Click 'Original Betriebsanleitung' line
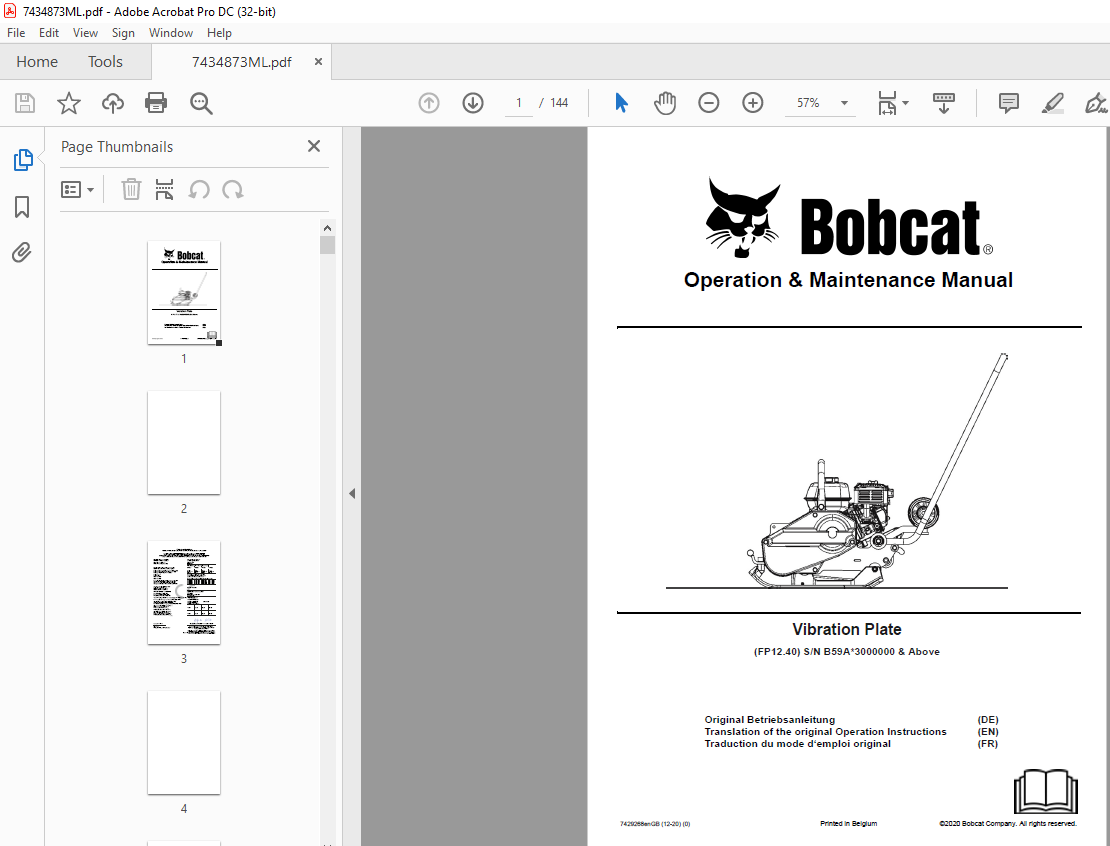The image size is (1110, 846). tap(769, 719)
